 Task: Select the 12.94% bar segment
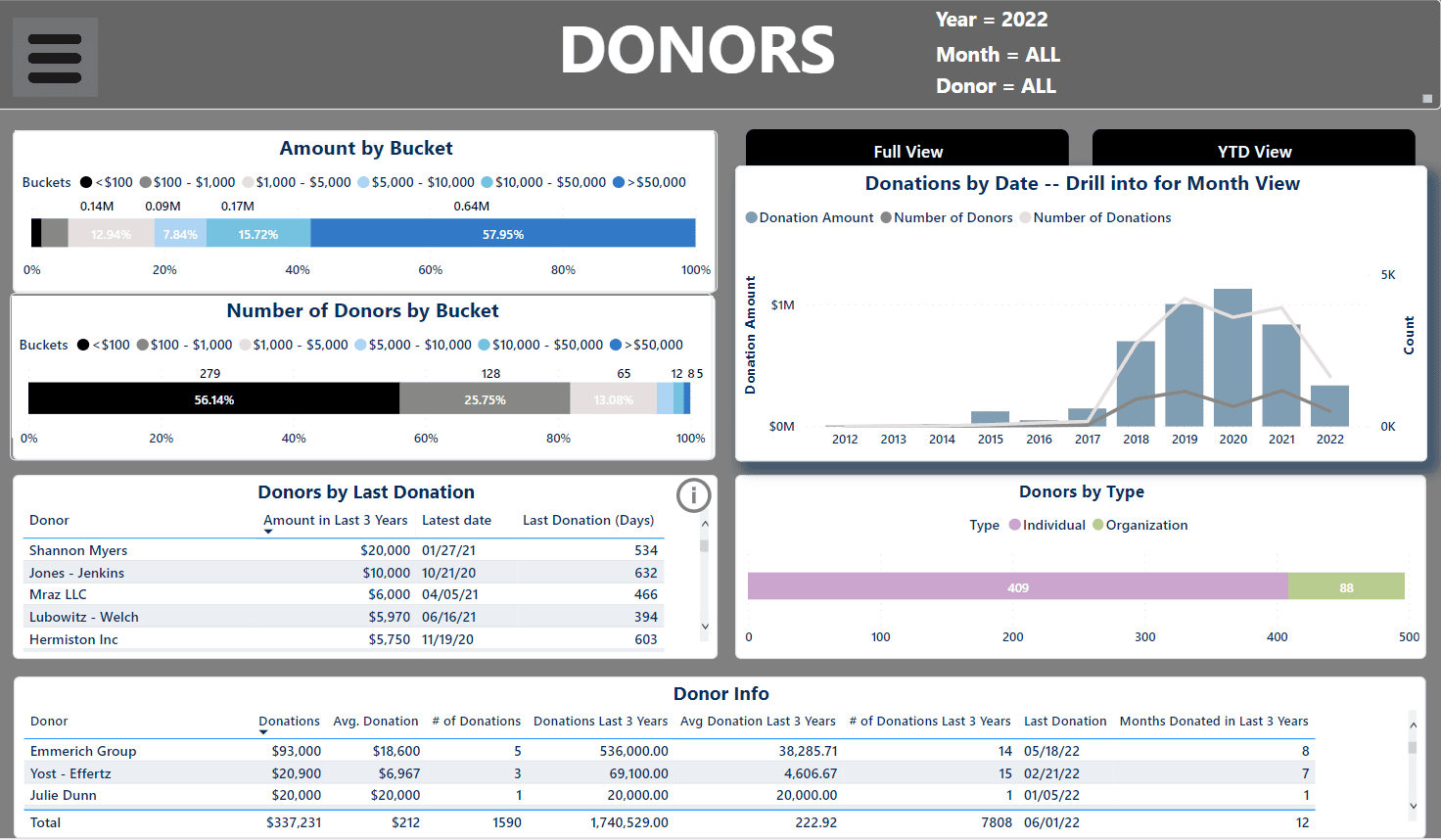point(111,233)
